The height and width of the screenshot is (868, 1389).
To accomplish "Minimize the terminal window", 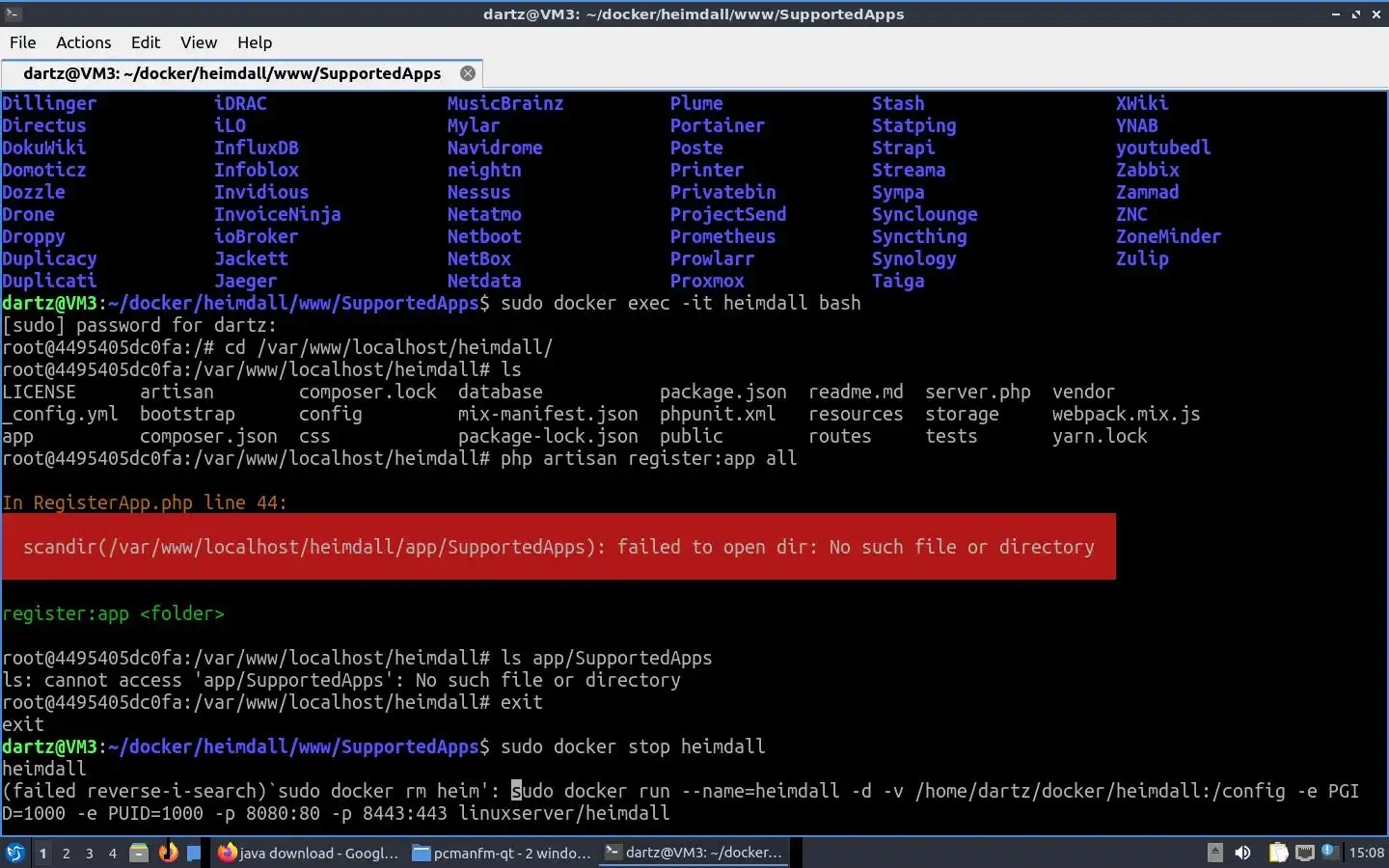I will click(1336, 14).
